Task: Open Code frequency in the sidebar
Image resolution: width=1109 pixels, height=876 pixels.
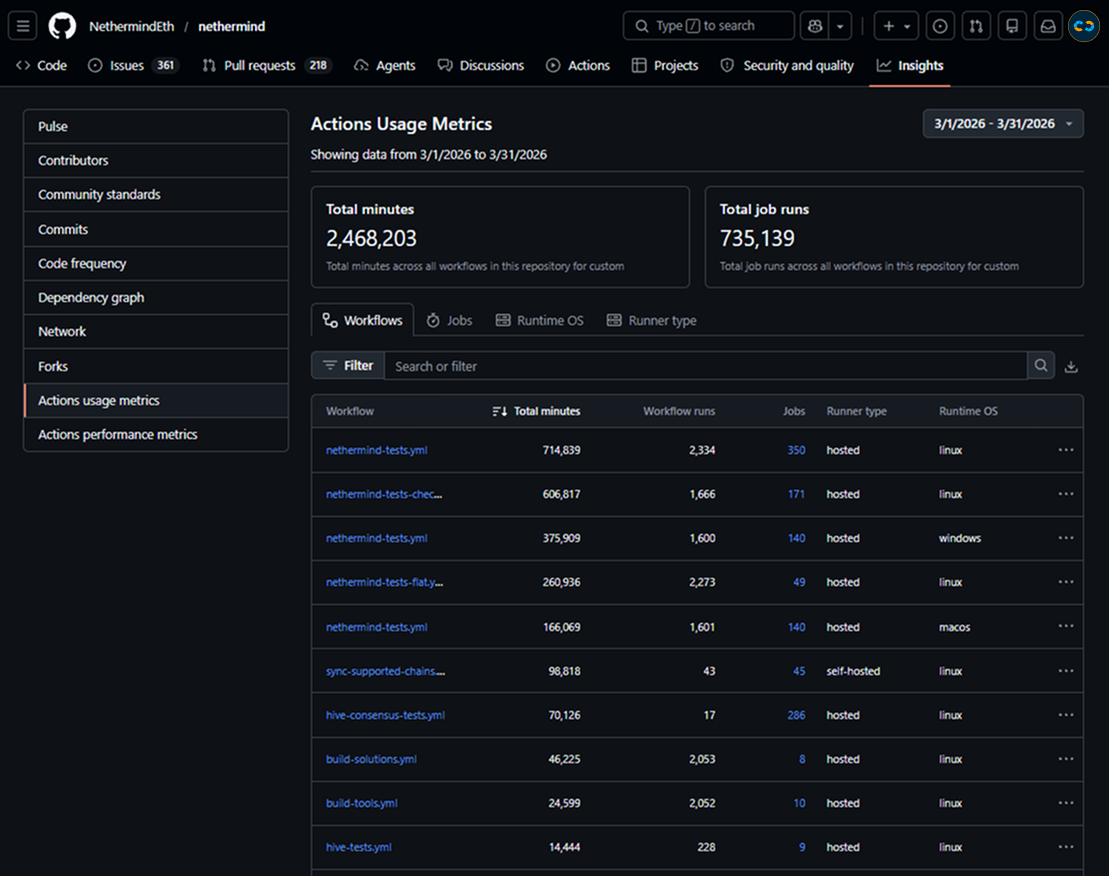Action: click(x=156, y=263)
